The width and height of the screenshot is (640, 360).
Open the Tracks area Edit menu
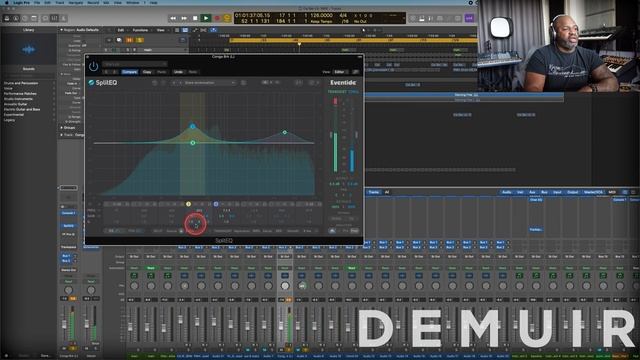[121, 30]
